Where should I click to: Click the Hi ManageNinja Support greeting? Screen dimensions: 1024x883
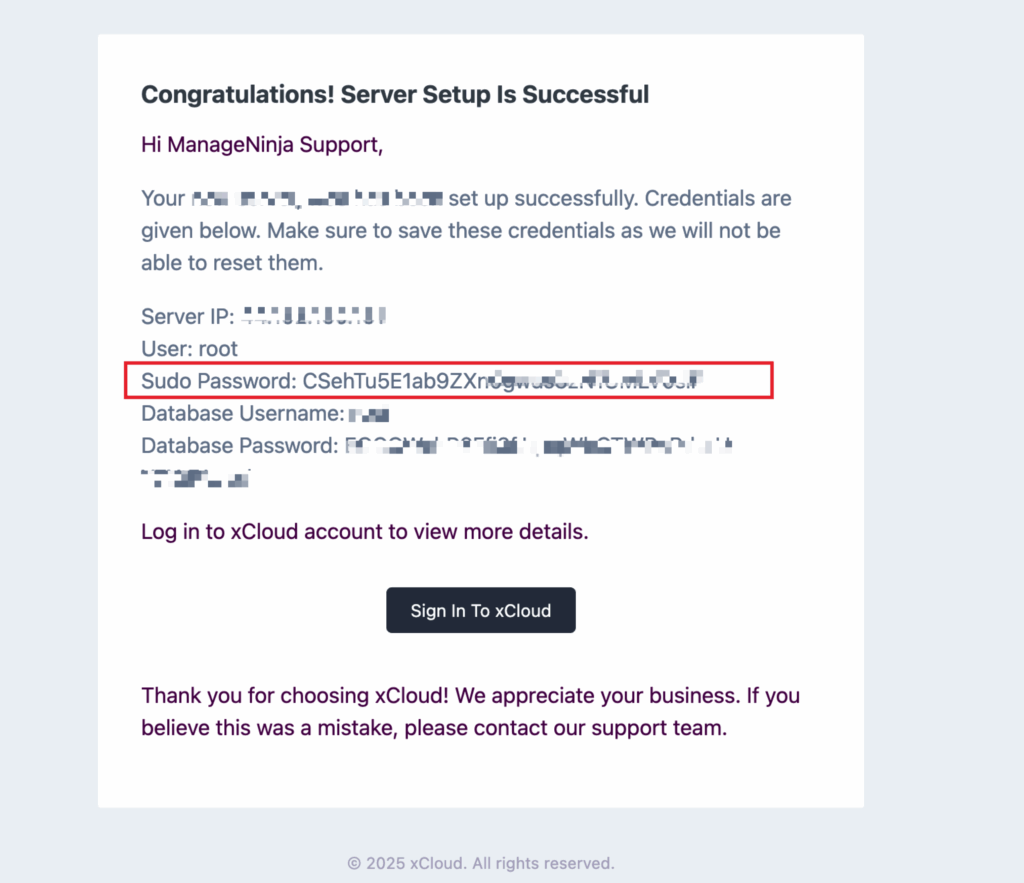coord(262,144)
